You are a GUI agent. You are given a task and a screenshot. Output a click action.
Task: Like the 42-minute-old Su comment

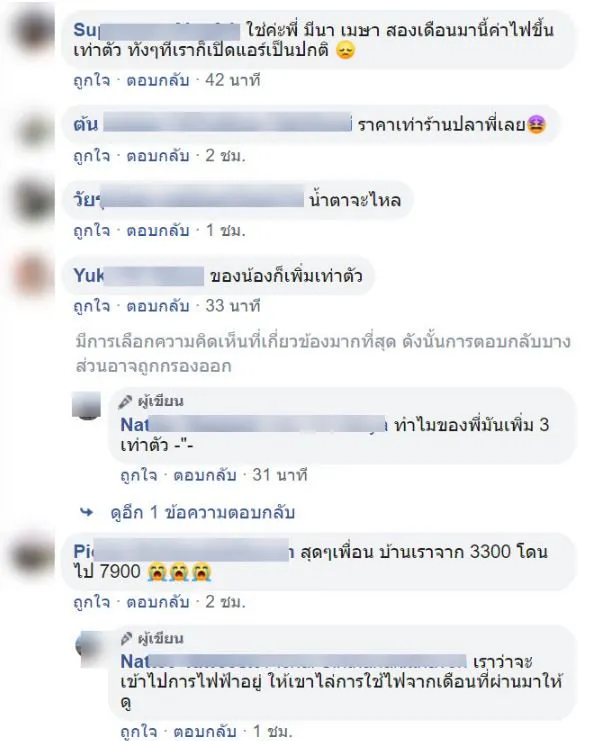click(x=92, y=80)
